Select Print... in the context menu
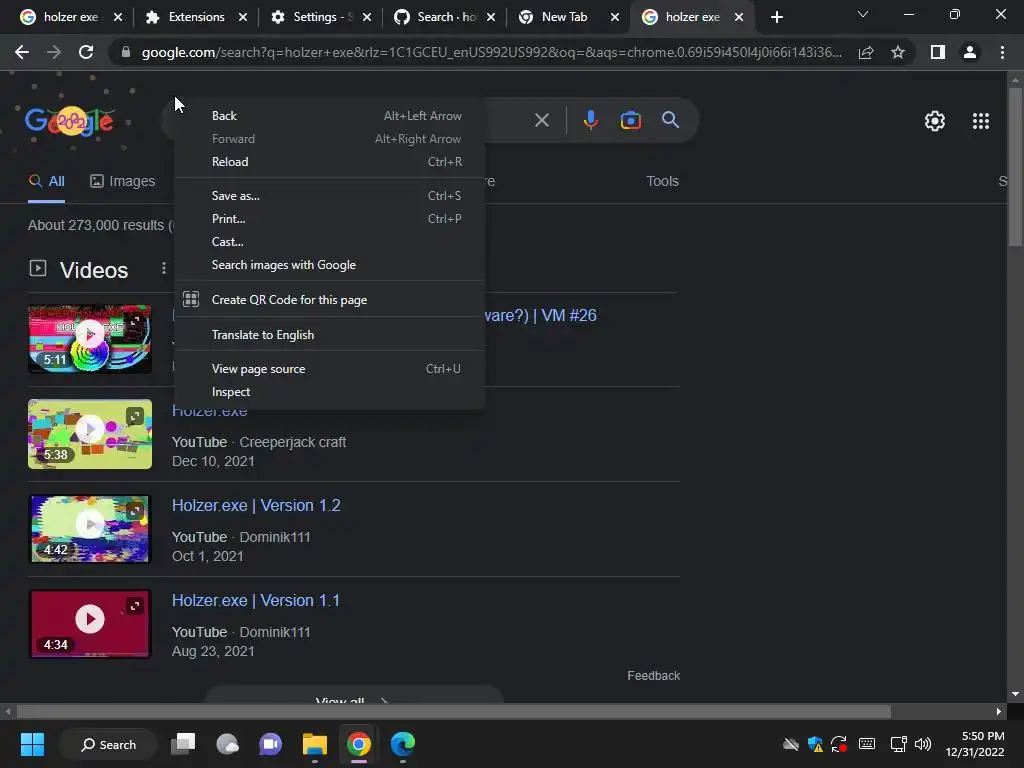The height and width of the screenshot is (768, 1024). click(x=329, y=218)
